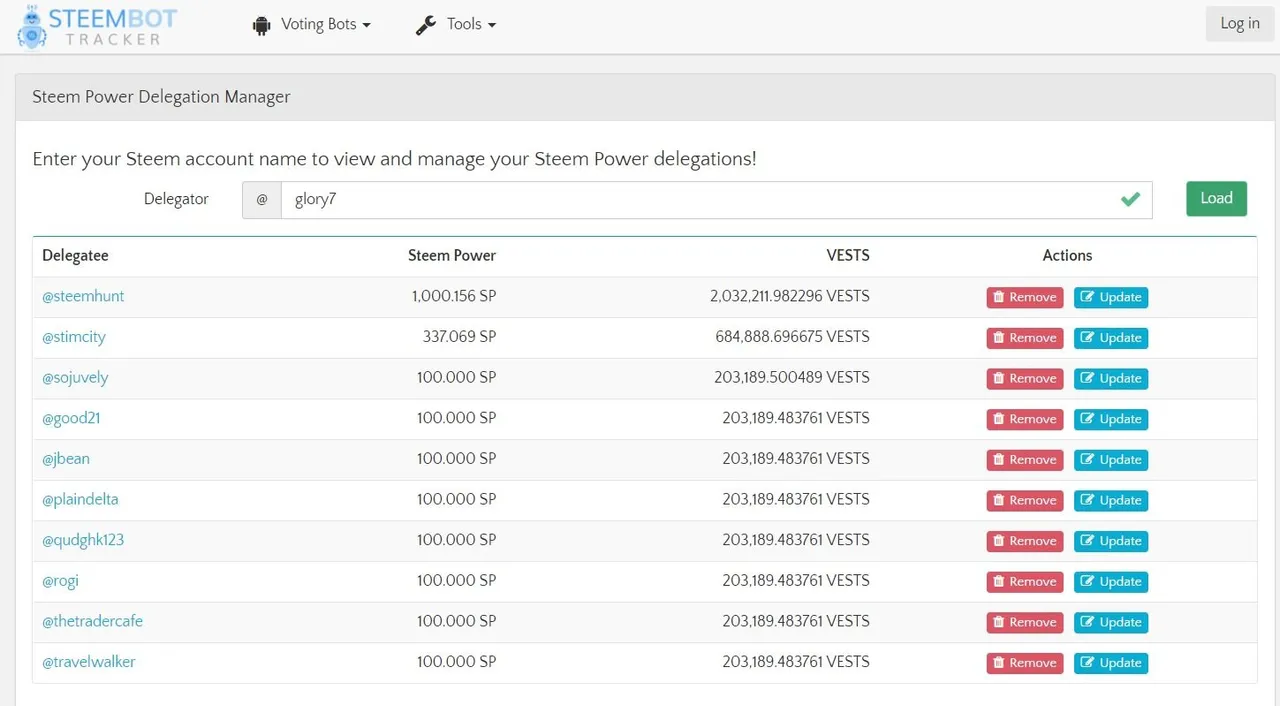
Task: Remove the delegation to @good21
Action: point(1025,419)
